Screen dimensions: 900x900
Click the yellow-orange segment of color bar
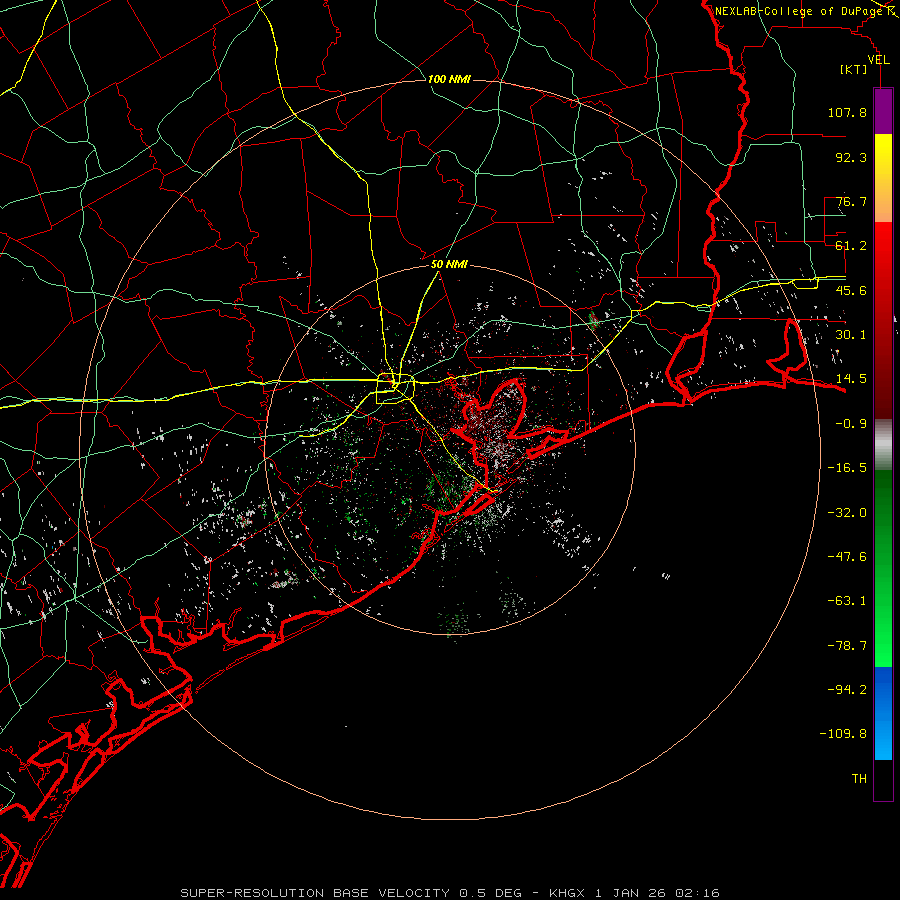click(x=883, y=178)
